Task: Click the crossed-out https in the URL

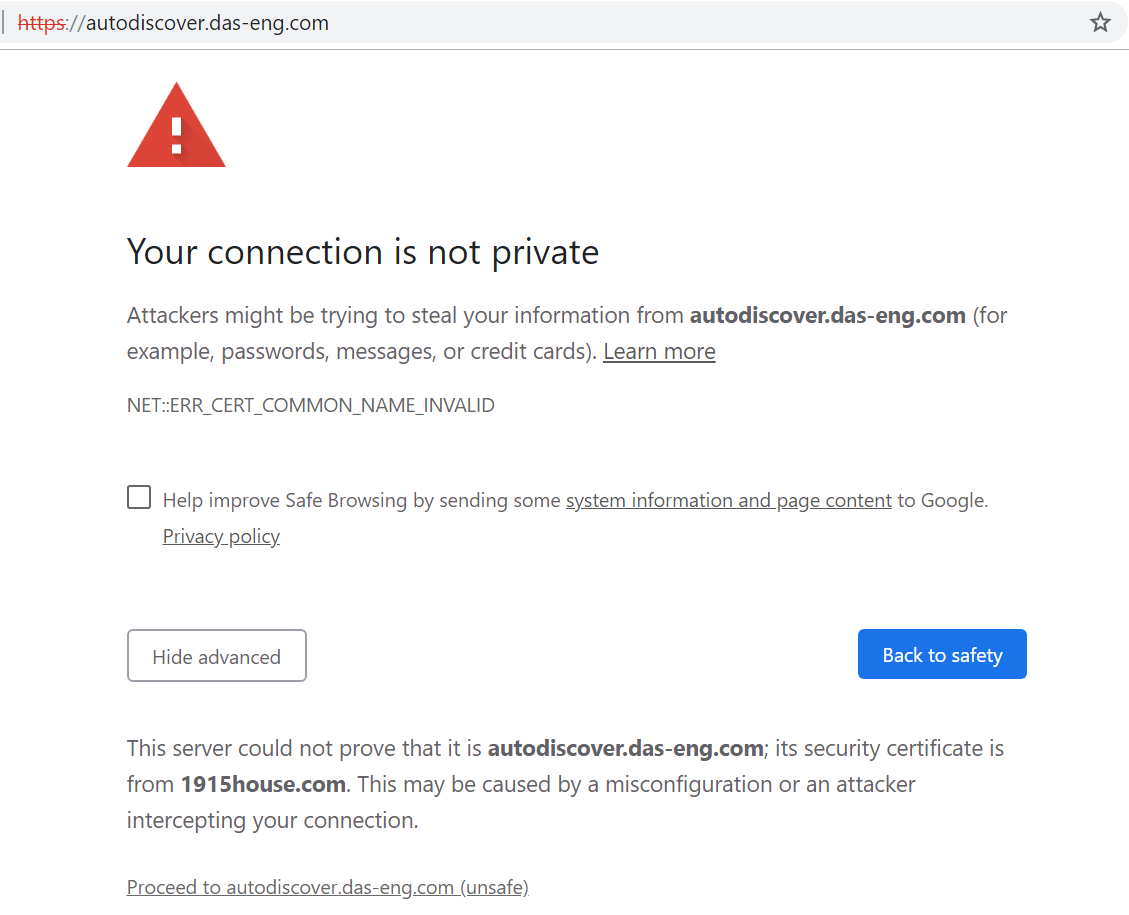Action: pyautogui.click(x=40, y=23)
